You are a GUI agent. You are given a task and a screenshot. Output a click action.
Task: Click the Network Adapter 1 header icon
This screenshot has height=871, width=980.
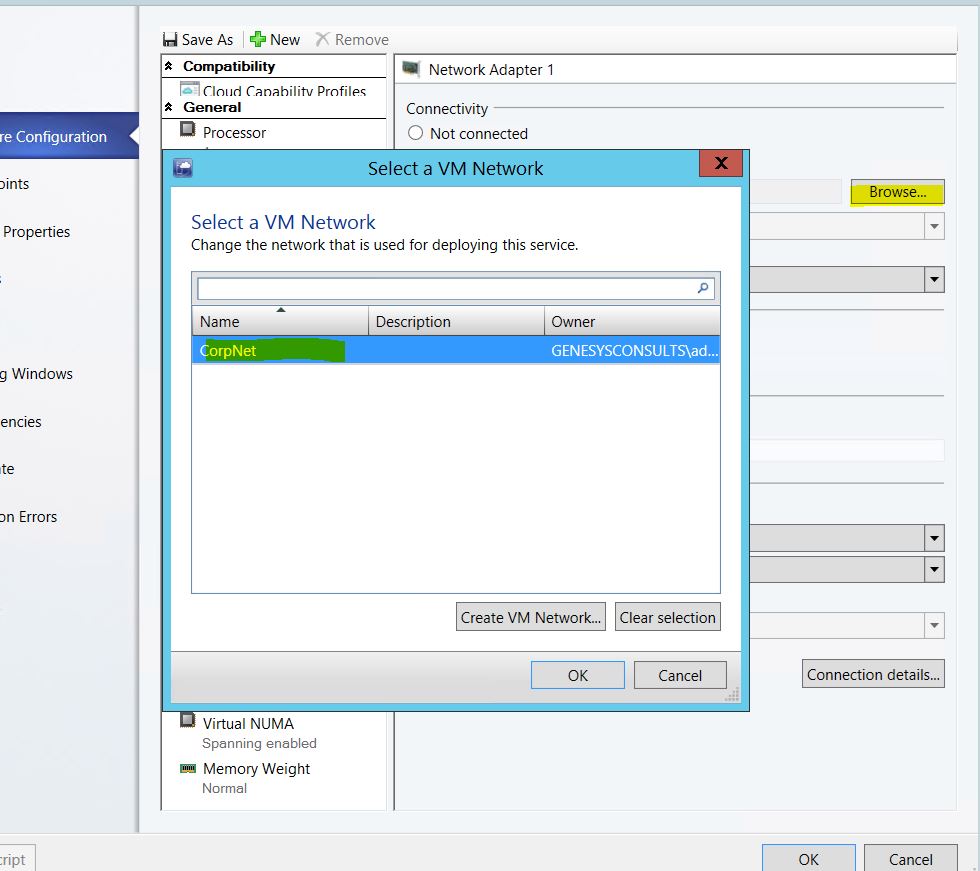coord(410,69)
